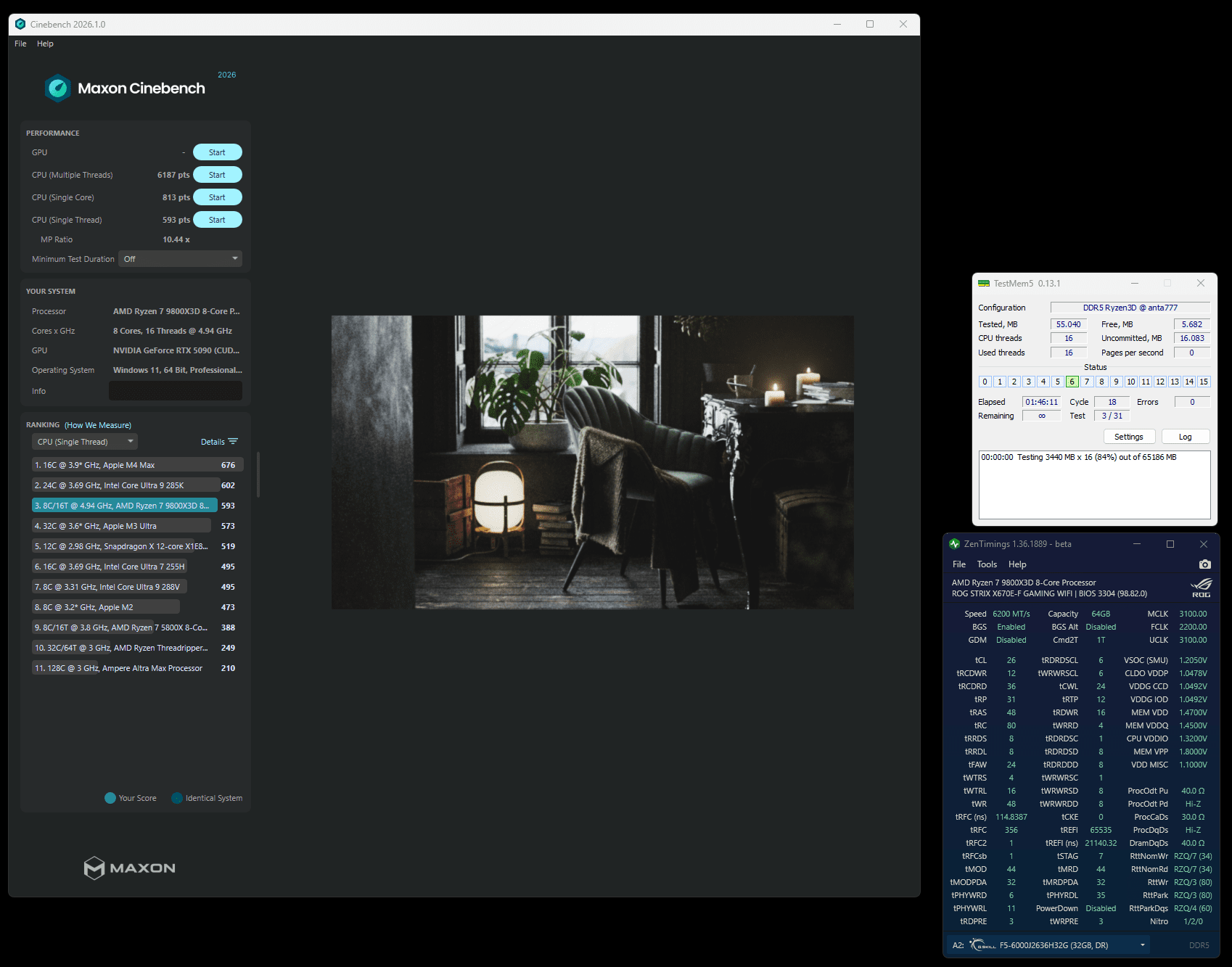1232x967 pixels.
Task: Click the ZenTimings title bar icon
Action: tap(955, 544)
